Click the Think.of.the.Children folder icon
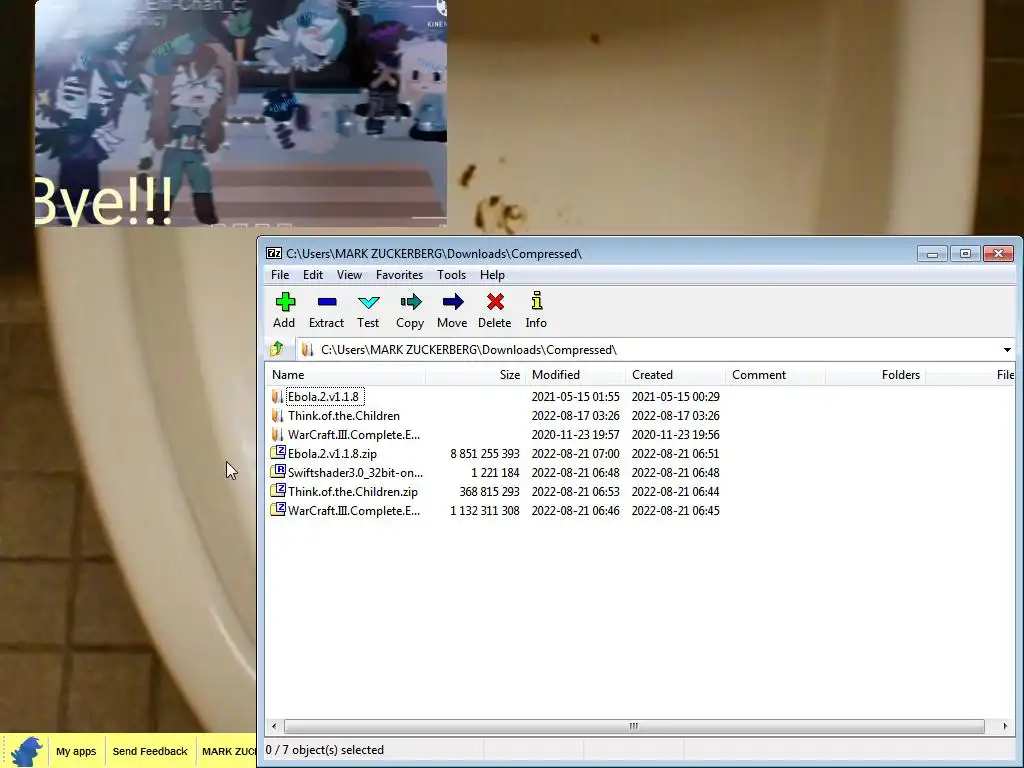 (x=278, y=415)
